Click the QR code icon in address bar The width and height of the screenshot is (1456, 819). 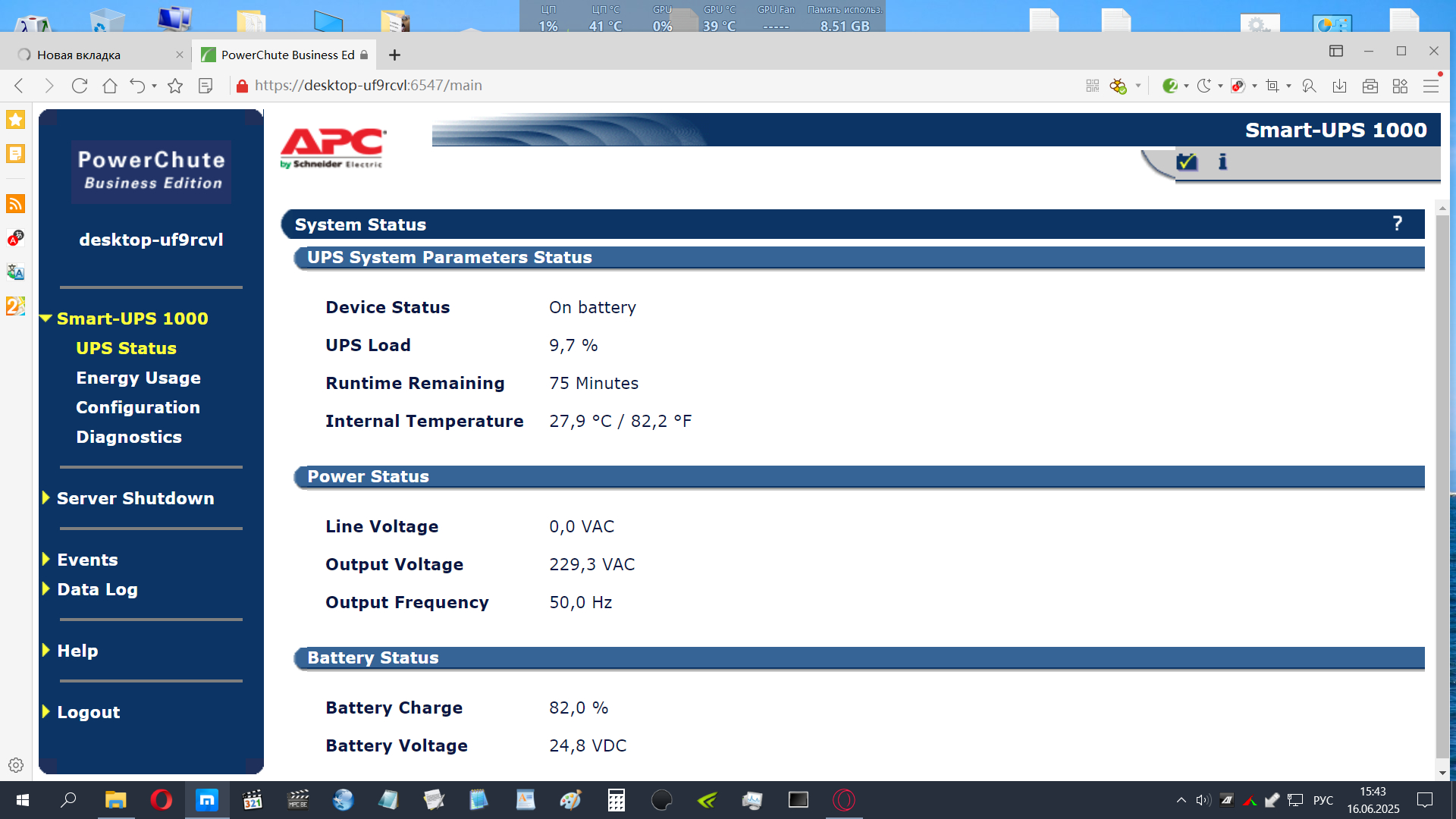coord(1092,86)
